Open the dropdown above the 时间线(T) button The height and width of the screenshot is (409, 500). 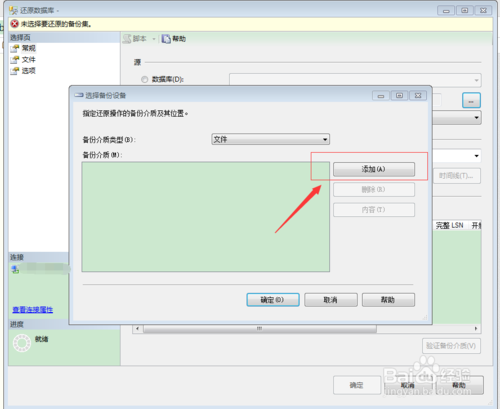(x=477, y=156)
